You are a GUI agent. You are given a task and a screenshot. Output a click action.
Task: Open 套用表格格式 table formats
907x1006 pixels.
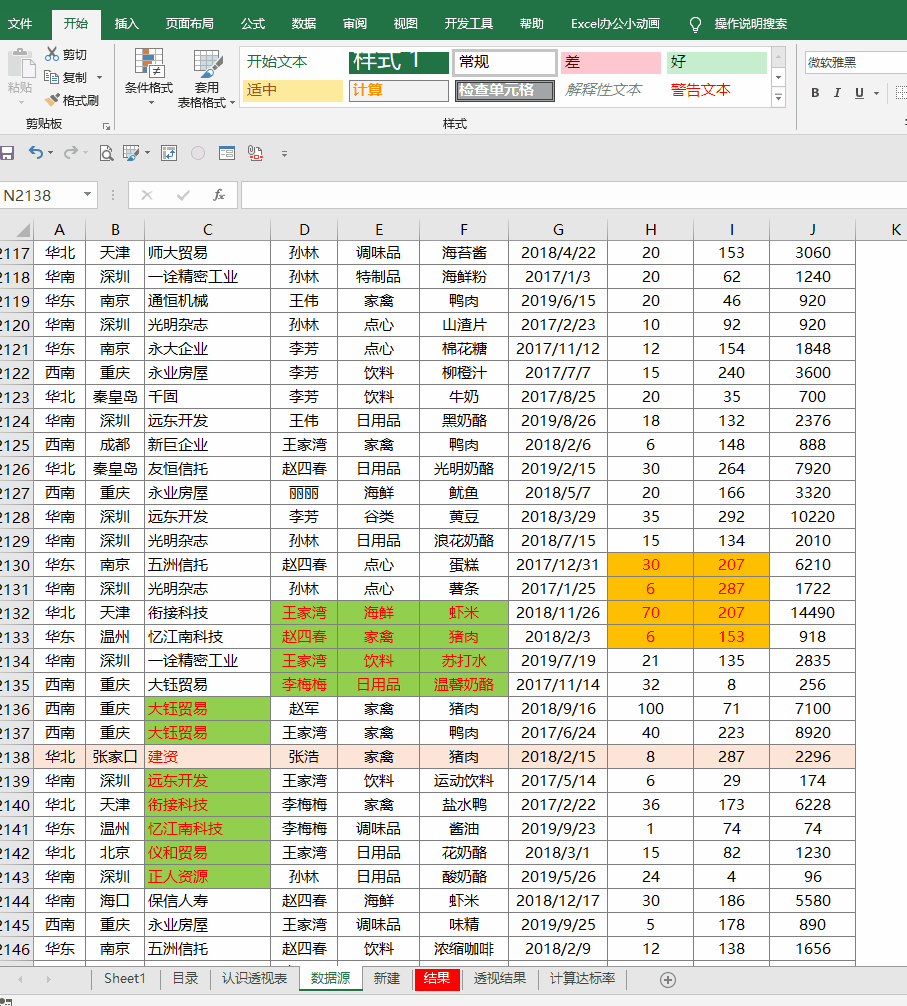pos(206,78)
